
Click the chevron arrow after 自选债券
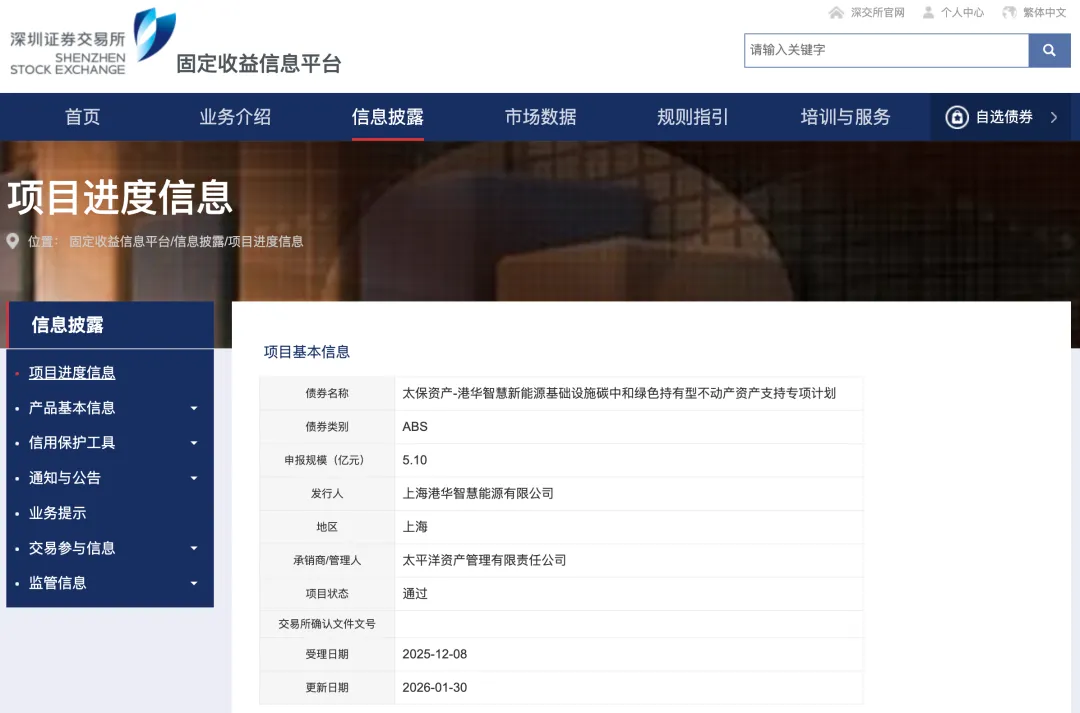tap(1054, 117)
